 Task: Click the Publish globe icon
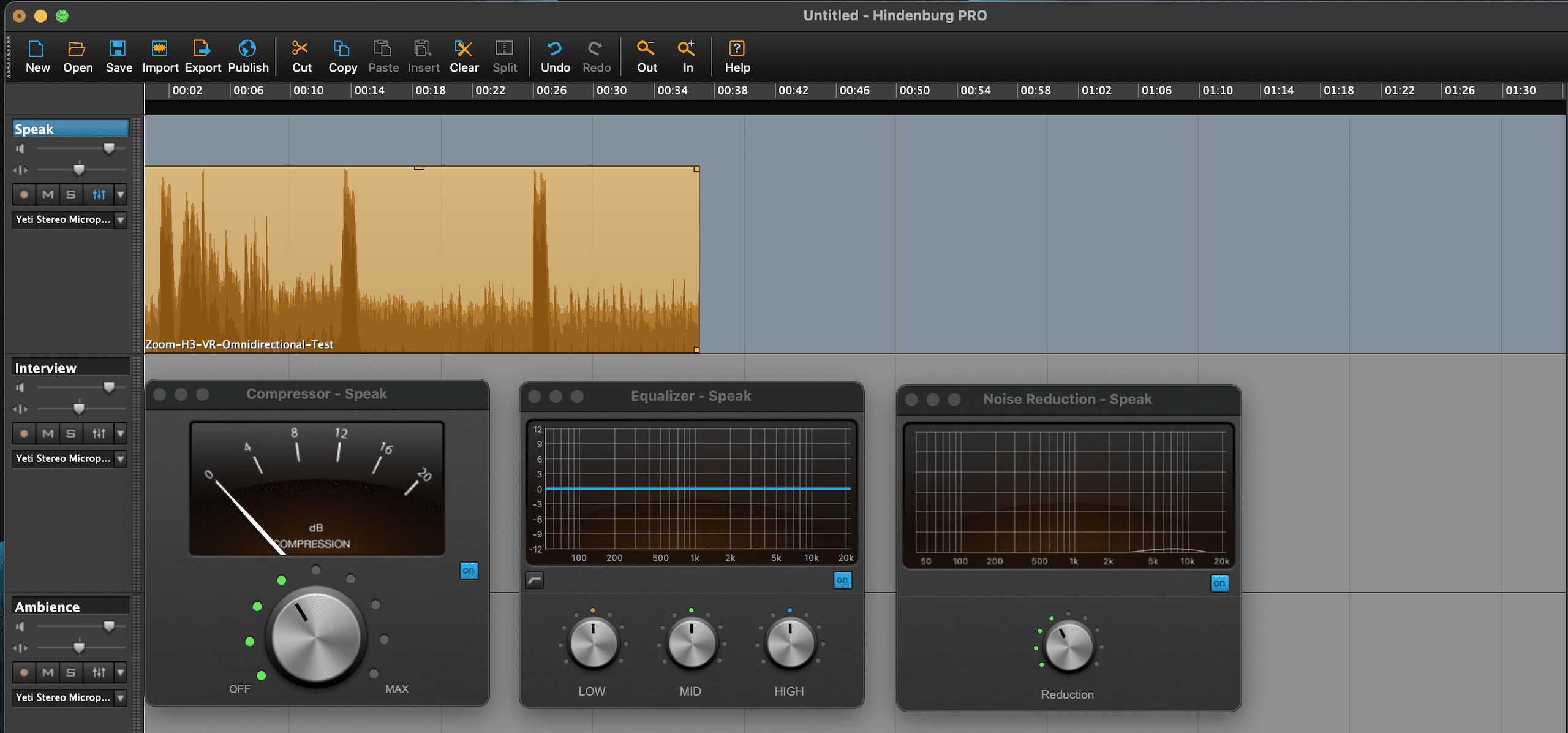pyautogui.click(x=247, y=49)
